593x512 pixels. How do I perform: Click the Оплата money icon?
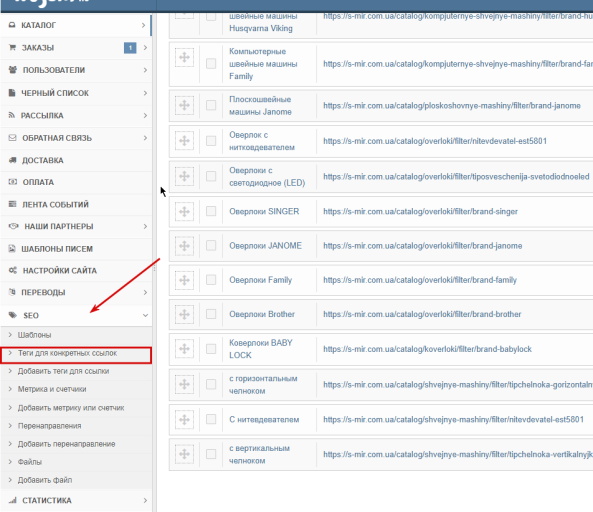coord(12,182)
